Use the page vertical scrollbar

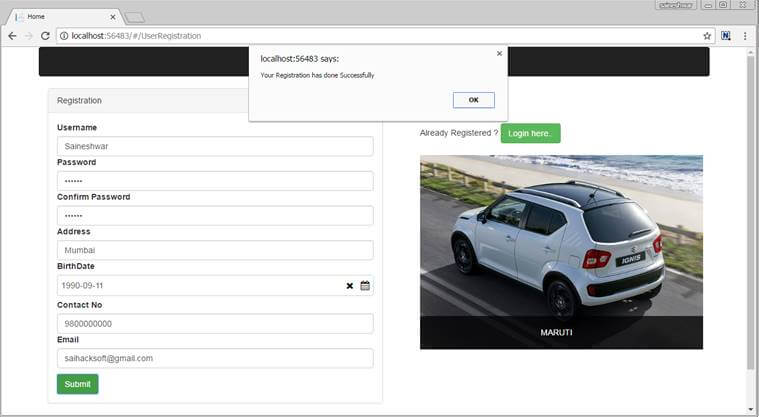coord(751,213)
